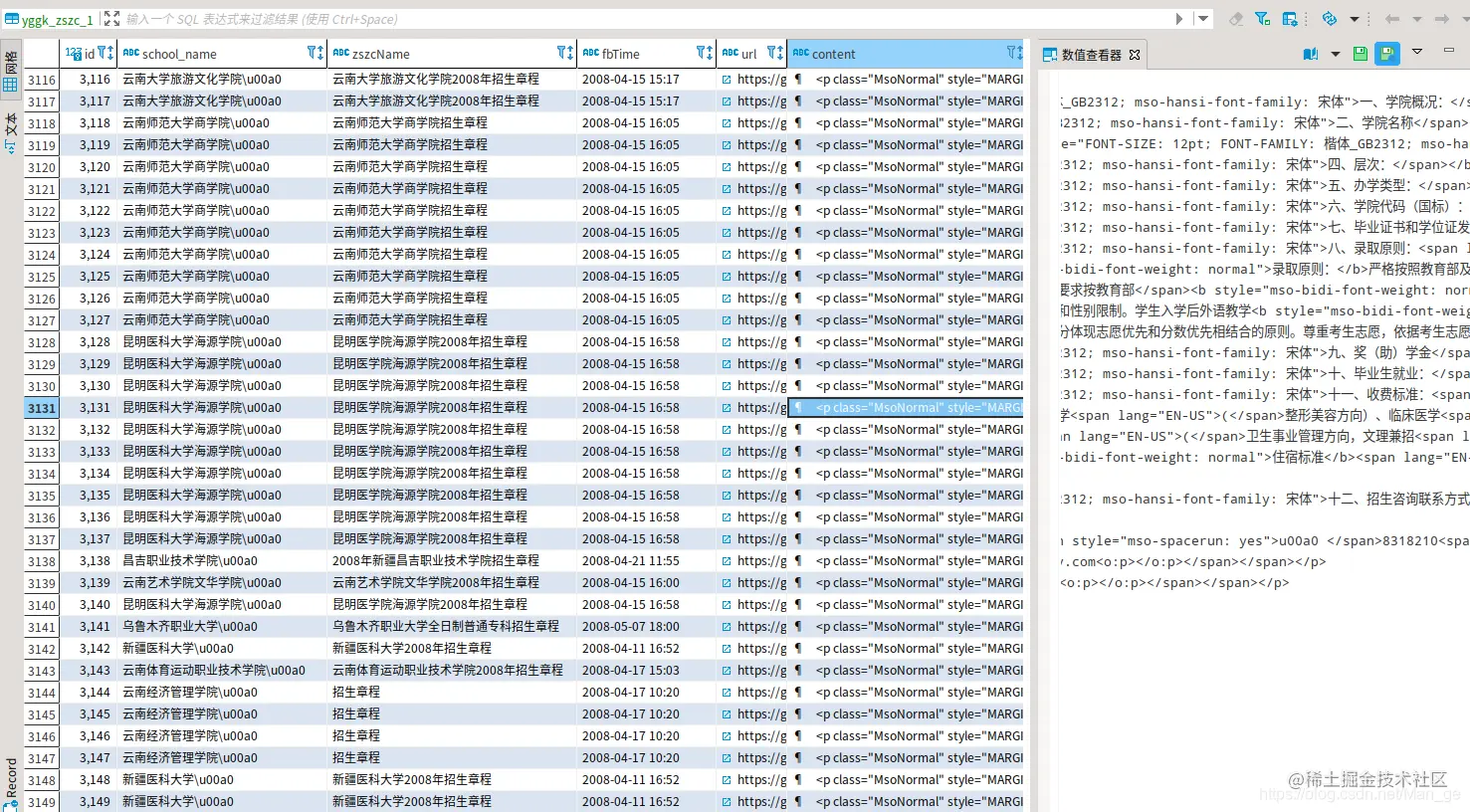Open the result set column configuration icon
Viewport: 1470px width, 812px height.
pos(1290,19)
